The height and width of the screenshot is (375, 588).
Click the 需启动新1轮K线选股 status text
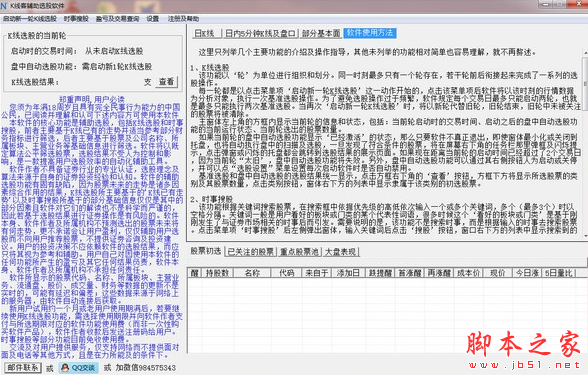tap(117, 66)
